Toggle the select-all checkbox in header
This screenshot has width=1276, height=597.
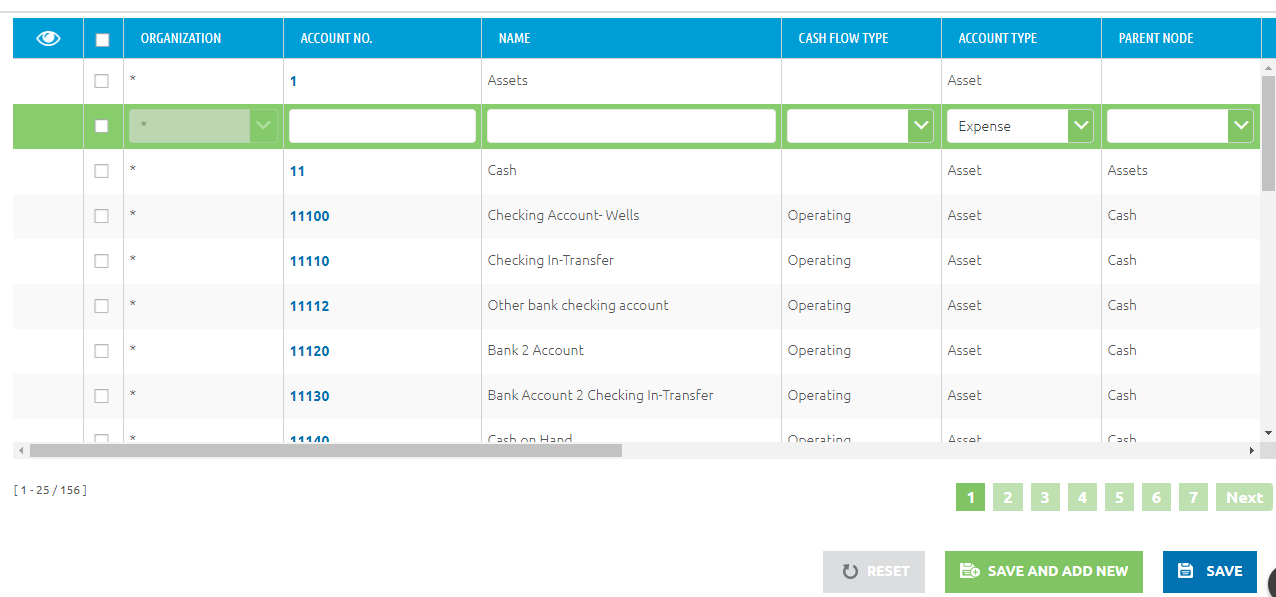(x=102, y=39)
